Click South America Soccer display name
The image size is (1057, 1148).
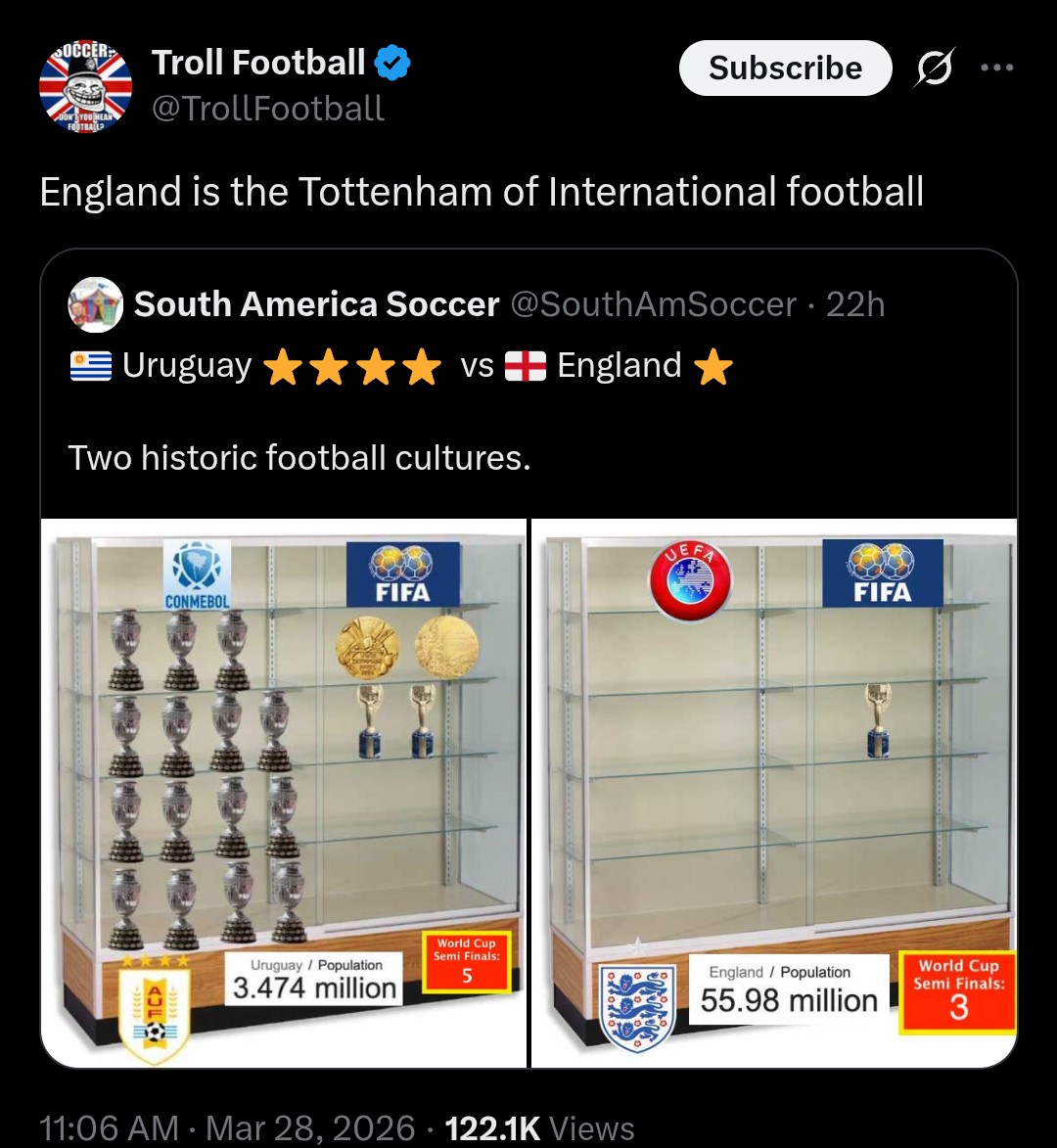click(316, 304)
